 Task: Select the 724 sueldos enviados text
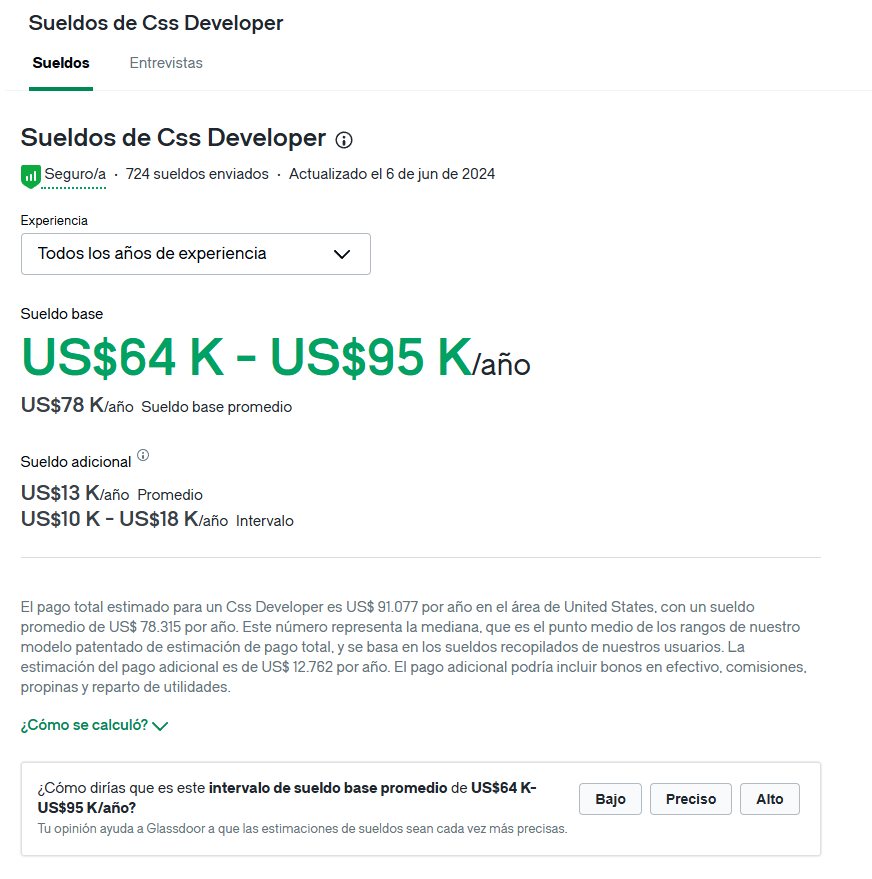point(197,174)
